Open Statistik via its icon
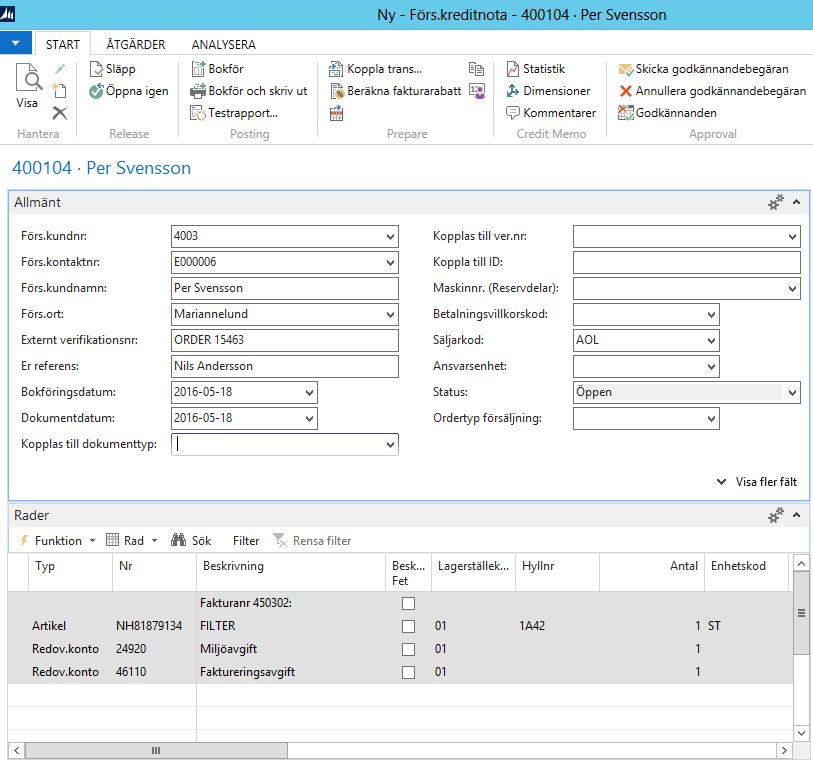This screenshot has width=813, height=762. point(513,69)
